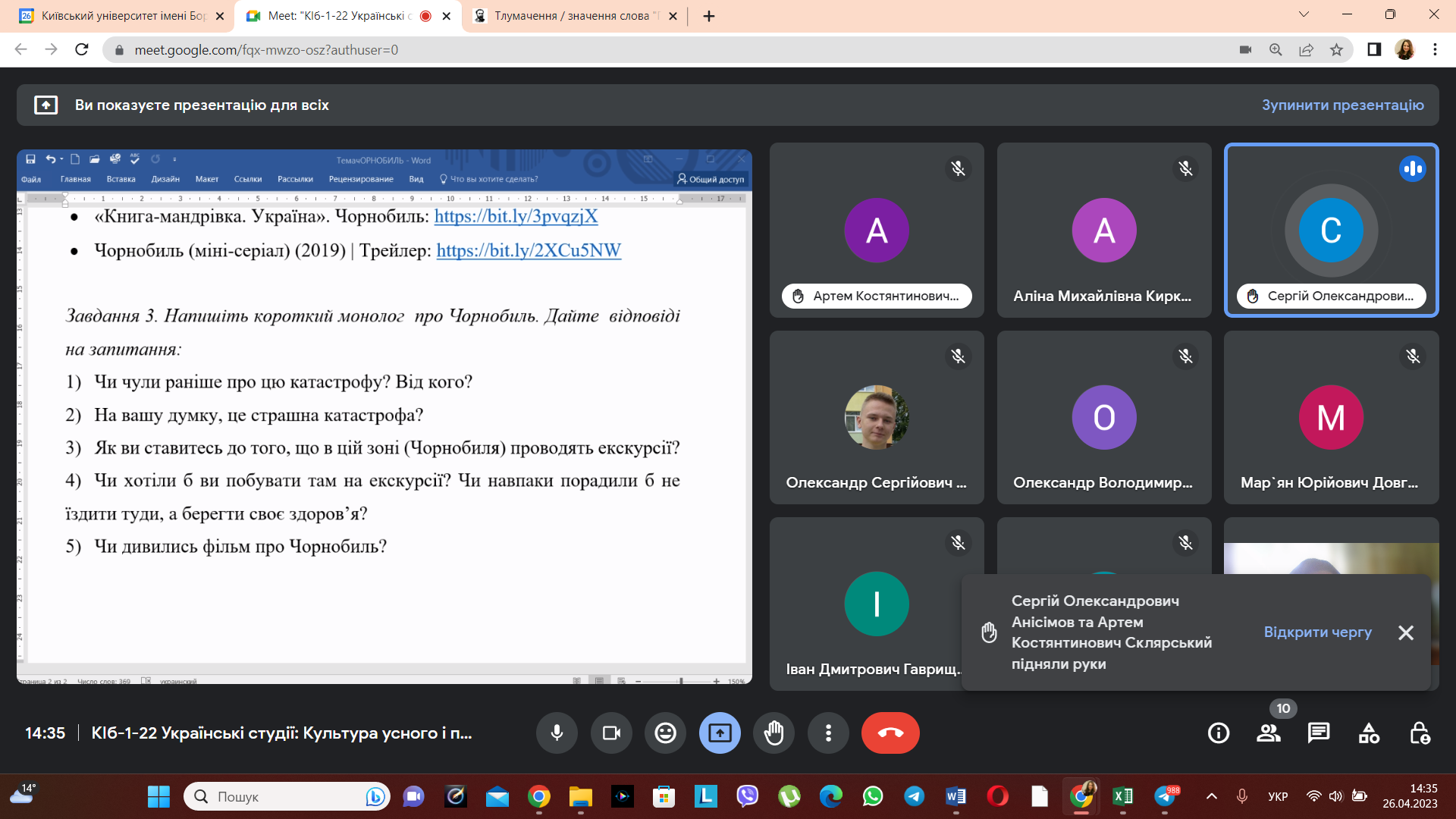Viewport: 1456px width, 819px height.
Task: Open the meeting details info icon
Action: click(1218, 733)
